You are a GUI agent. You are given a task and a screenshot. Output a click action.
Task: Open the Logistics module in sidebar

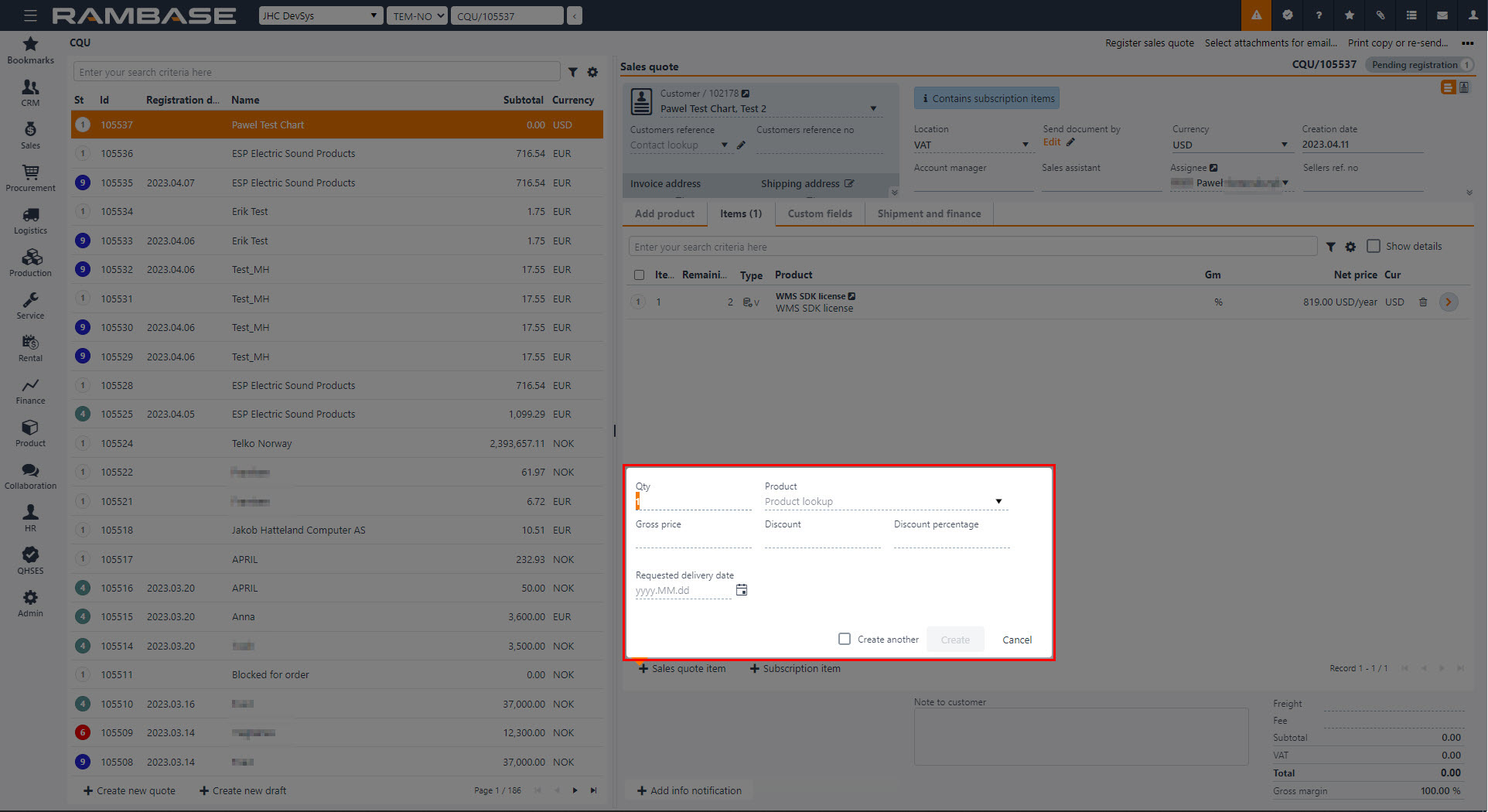point(30,220)
